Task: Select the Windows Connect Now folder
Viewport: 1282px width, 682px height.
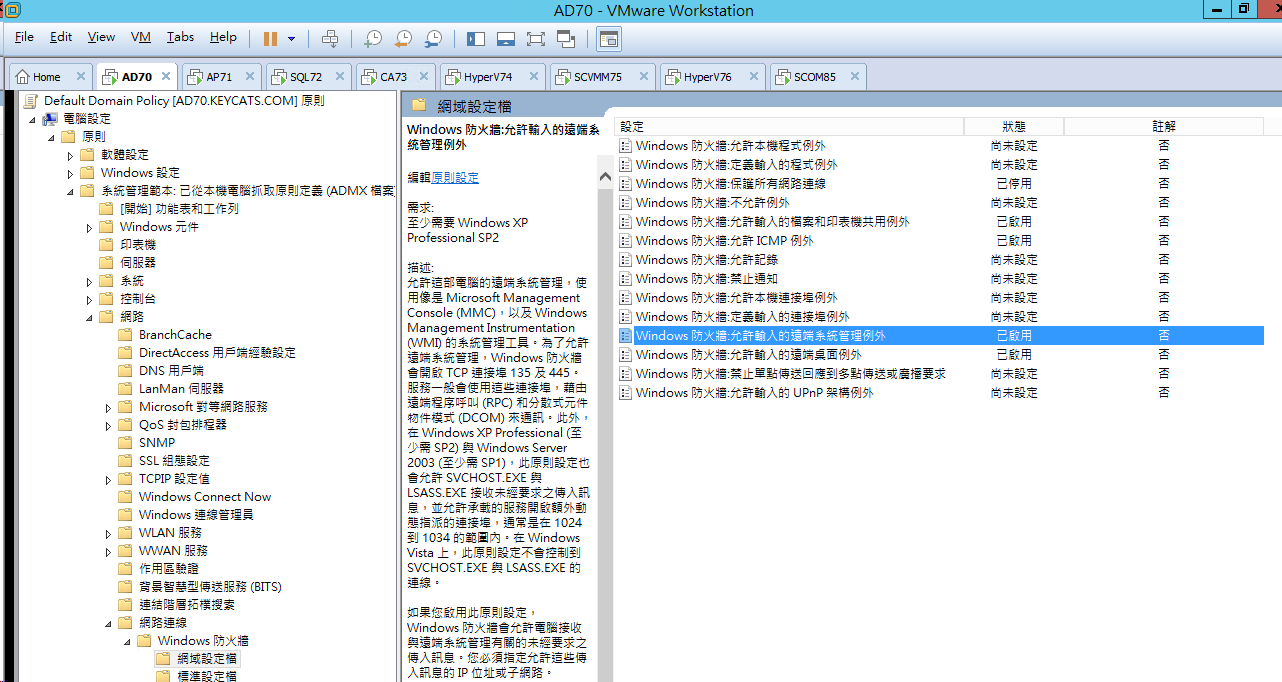Action: pyautogui.click(x=205, y=497)
